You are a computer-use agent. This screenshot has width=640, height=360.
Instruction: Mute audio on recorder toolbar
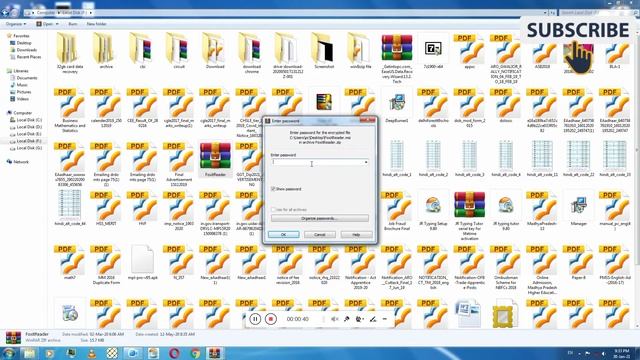[x=334, y=319]
